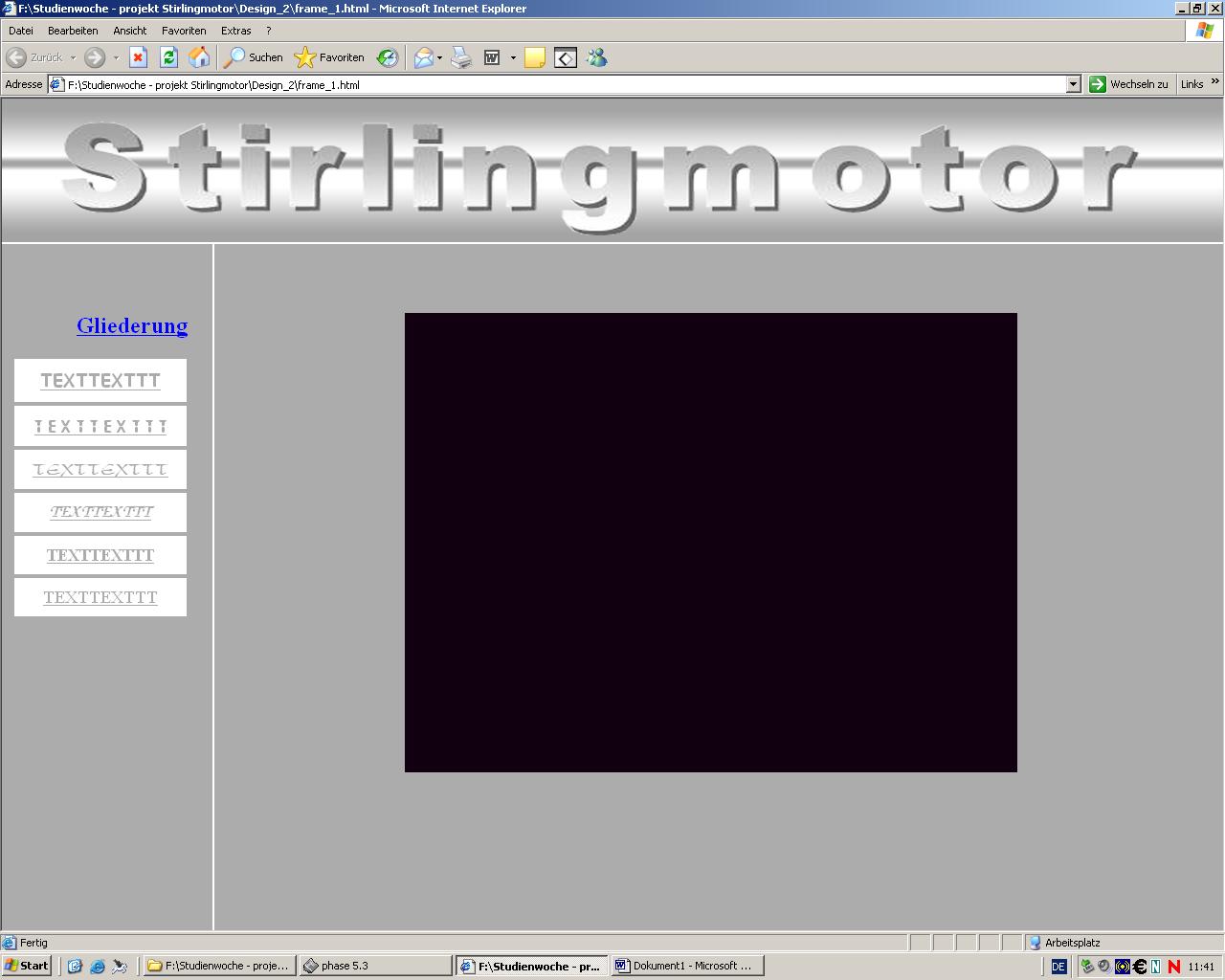The width and height of the screenshot is (1225, 980).
Task: Open the Favoriten star panel
Action: coord(329,57)
